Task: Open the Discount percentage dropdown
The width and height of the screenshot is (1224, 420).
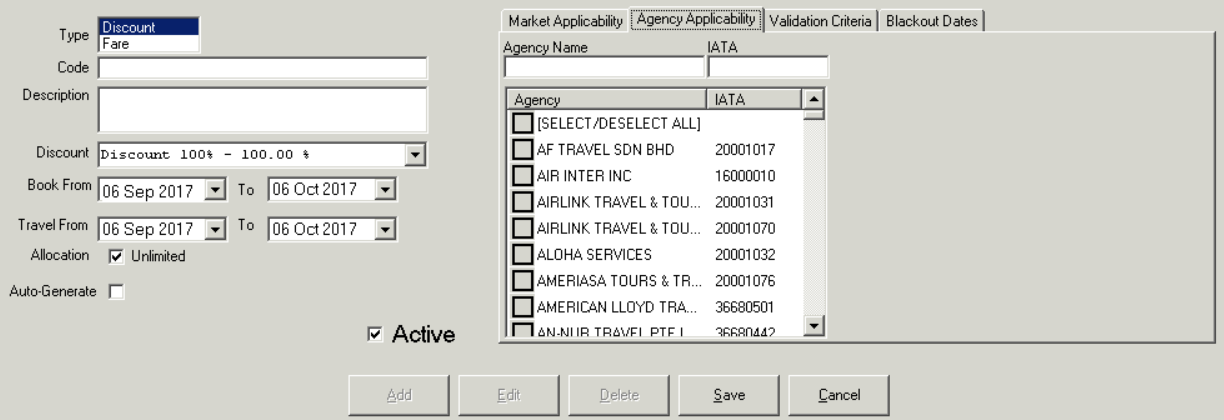Action: coord(417,155)
